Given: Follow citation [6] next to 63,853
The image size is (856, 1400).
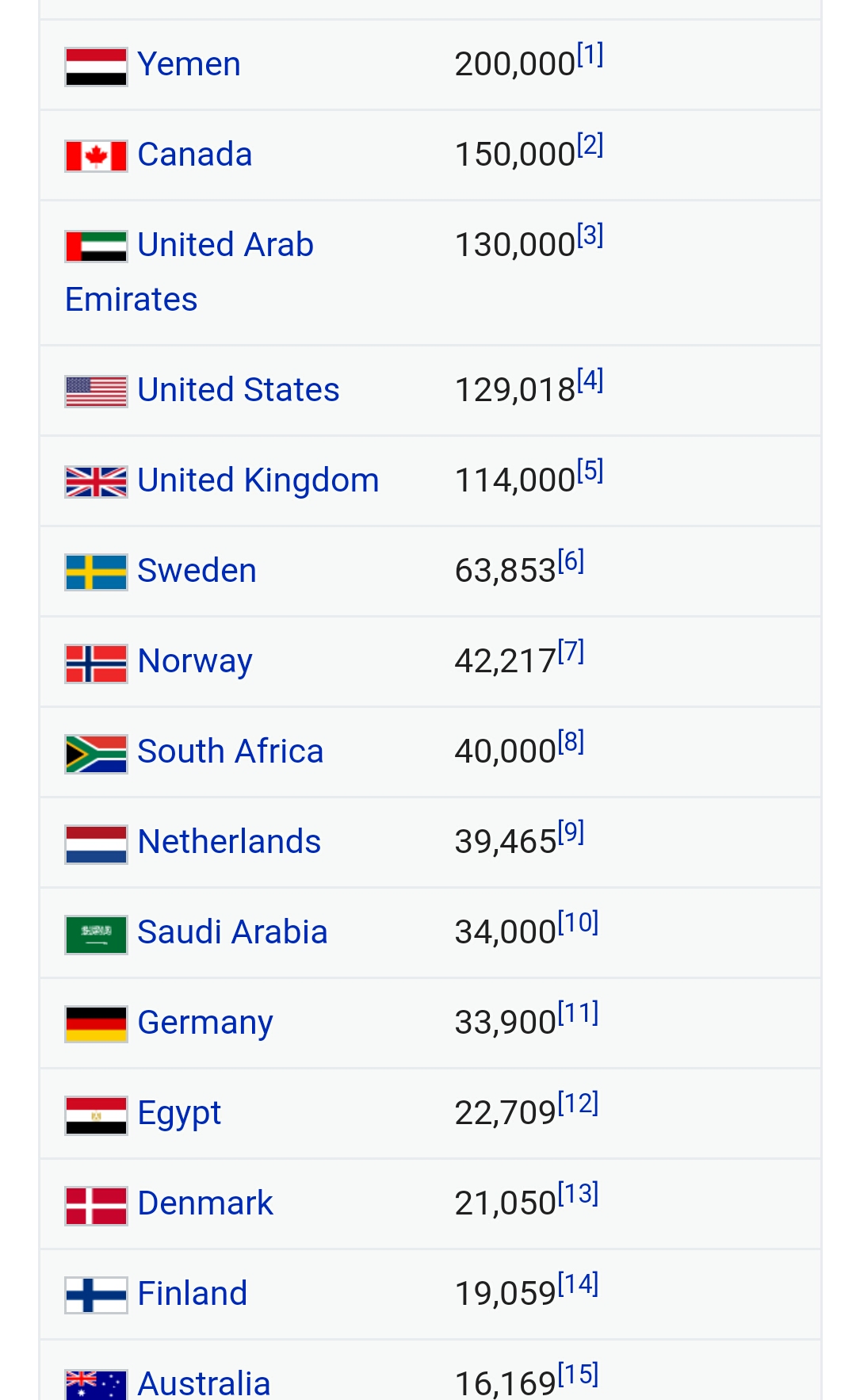Looking at the screenshot, I should coord(571,561).
